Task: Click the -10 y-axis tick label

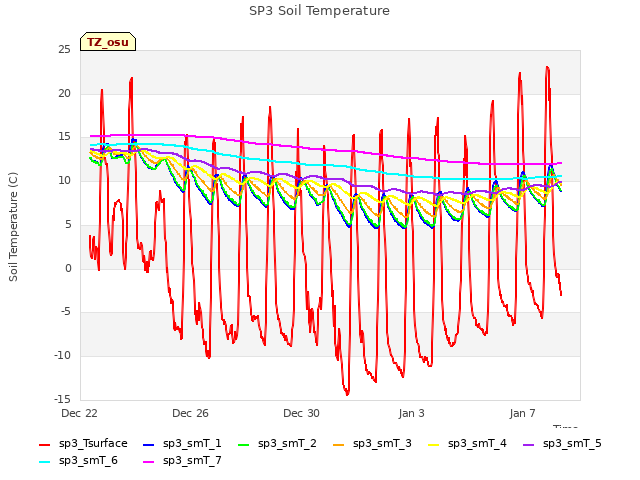Action: 62,356
